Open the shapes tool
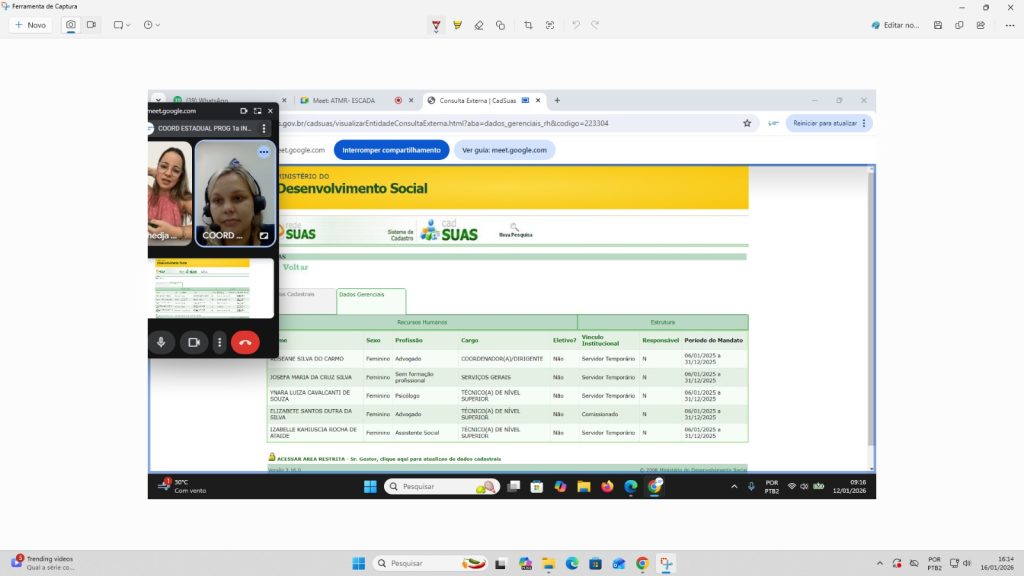The image size is (1024, 576). click(x=500, y=25)
